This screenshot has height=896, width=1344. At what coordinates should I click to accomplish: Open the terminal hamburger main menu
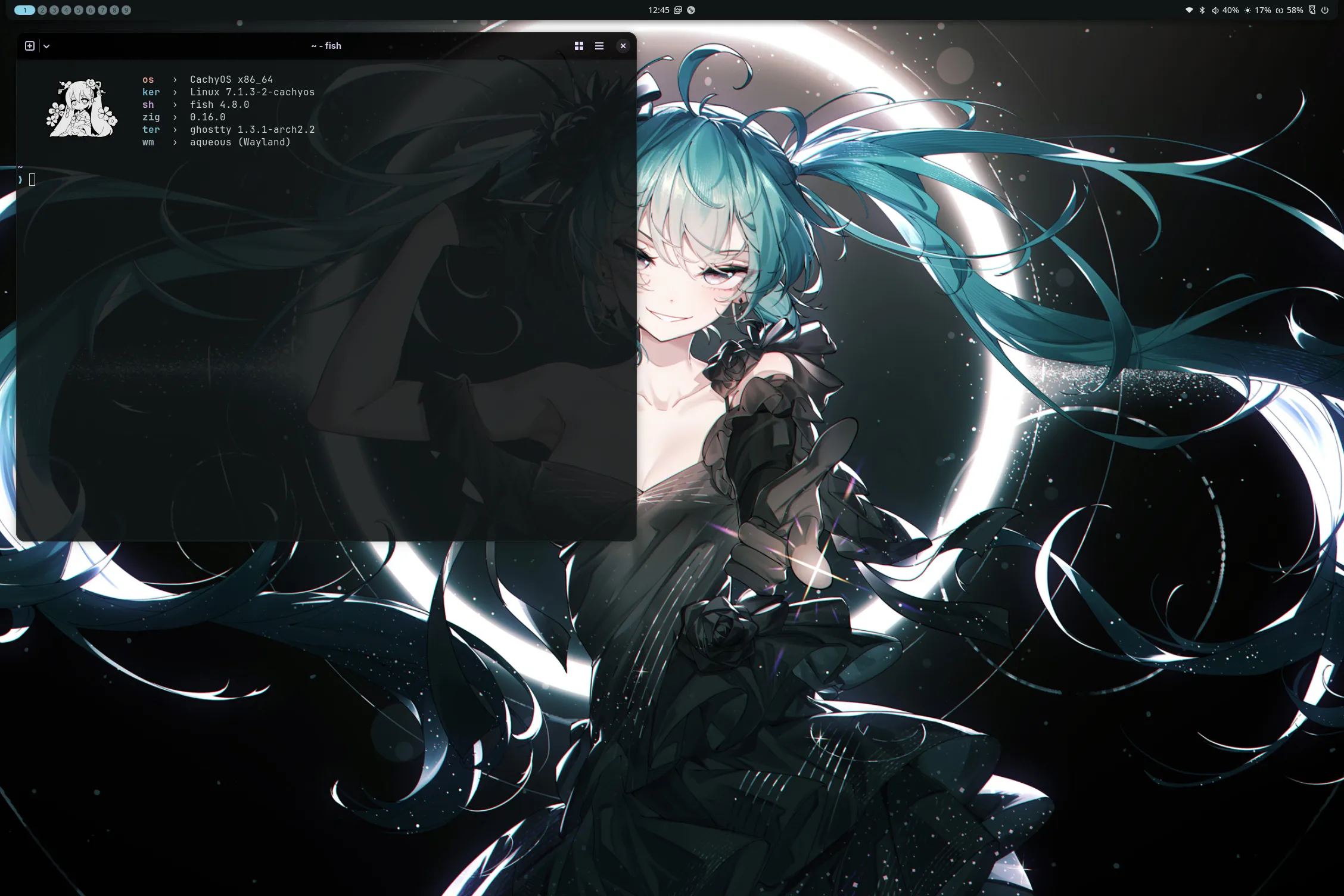pos(599,46)
